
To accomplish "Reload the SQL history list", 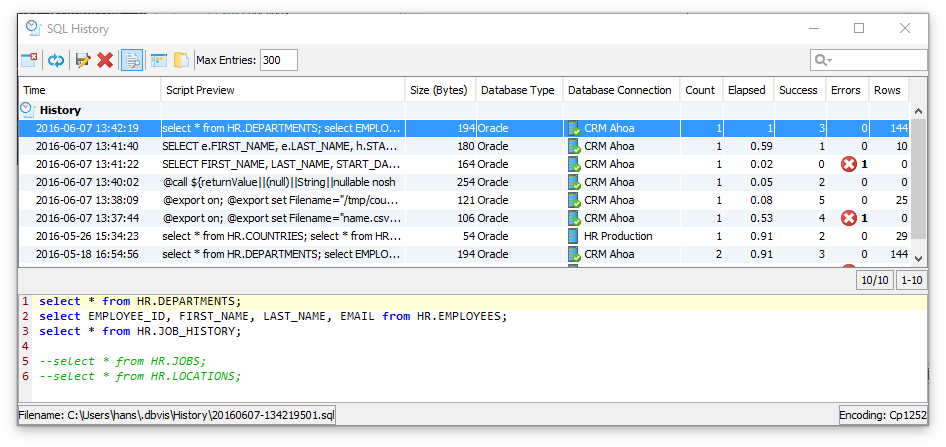I will (x=56, y=60).
